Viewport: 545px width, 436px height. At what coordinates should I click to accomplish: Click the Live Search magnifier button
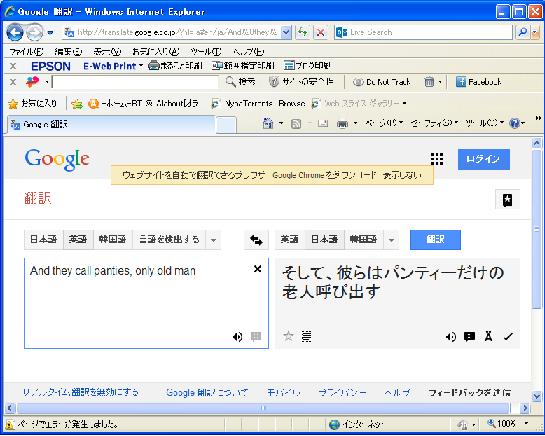[x=522, y=32]
